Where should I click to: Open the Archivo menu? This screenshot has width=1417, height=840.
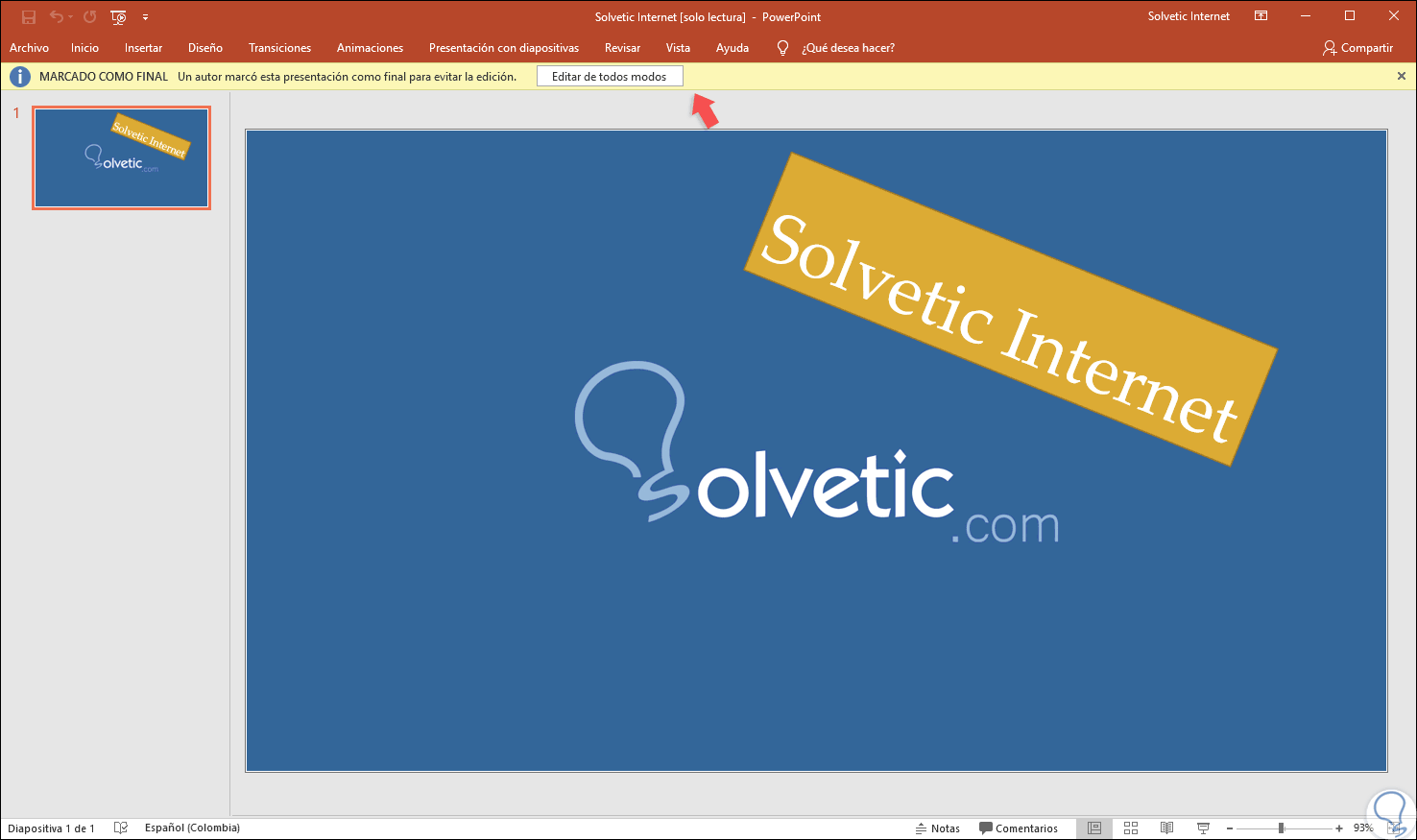click(x=30, y=48)
